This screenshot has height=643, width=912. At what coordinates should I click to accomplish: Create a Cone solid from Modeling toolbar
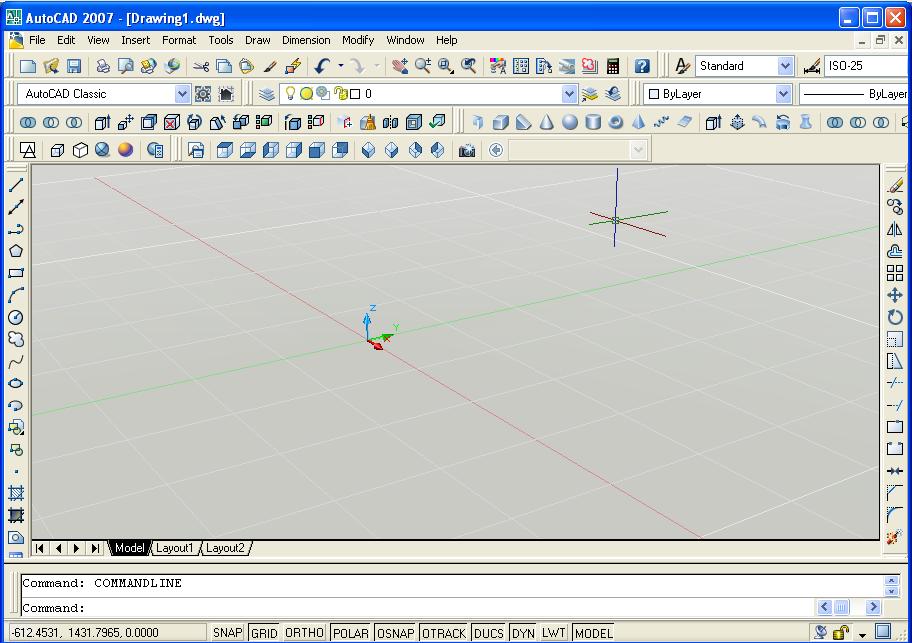click(x=546, y=122)
